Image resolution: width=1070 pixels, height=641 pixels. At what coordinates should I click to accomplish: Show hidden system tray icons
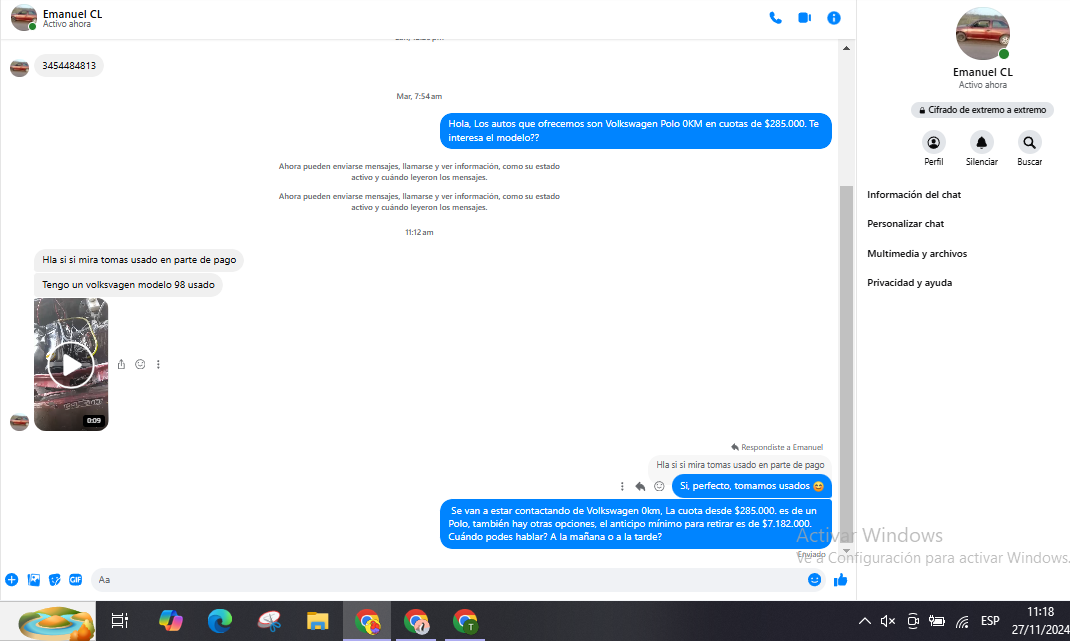865,621
